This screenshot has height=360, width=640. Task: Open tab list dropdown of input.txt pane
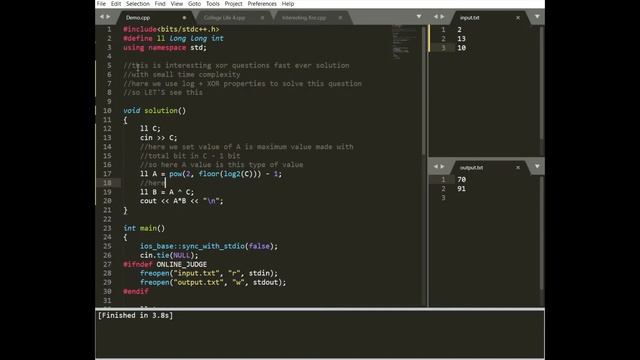click(x=537, y=17)
